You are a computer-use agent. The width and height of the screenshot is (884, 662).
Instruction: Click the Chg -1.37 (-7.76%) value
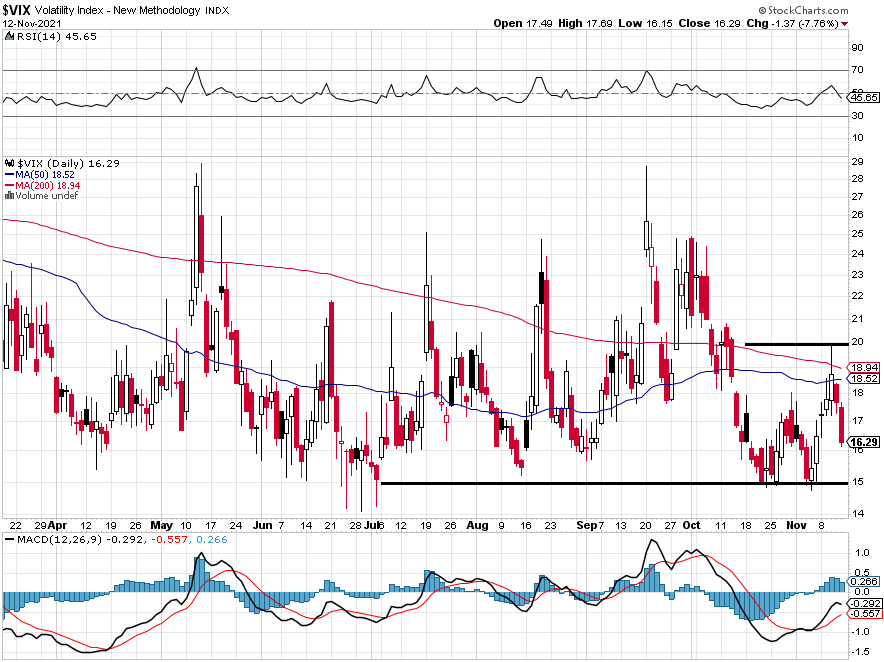tap(792, 23)
